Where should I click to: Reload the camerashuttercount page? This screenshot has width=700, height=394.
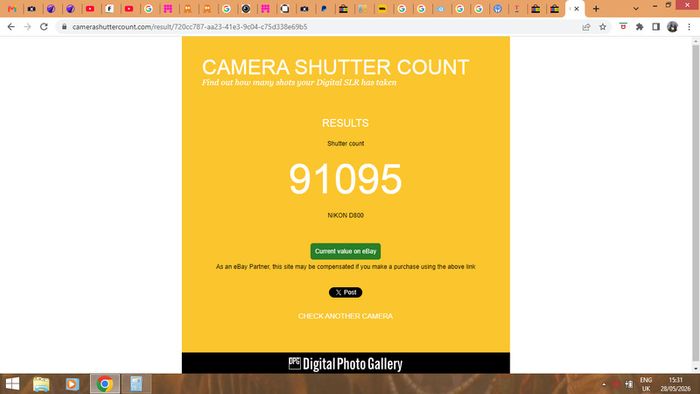pos(44,27)
